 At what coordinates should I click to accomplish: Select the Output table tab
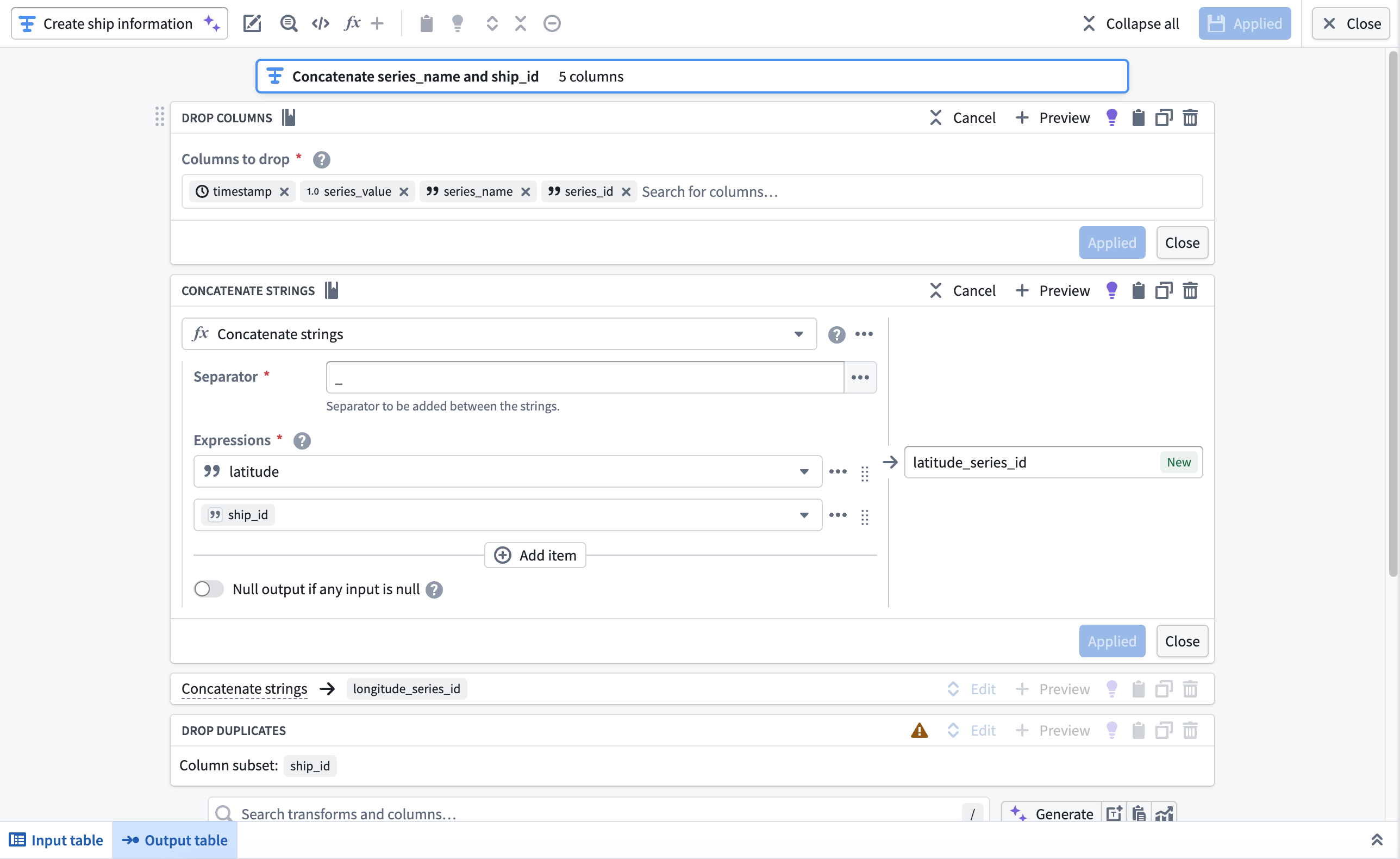tap(174, 840)
